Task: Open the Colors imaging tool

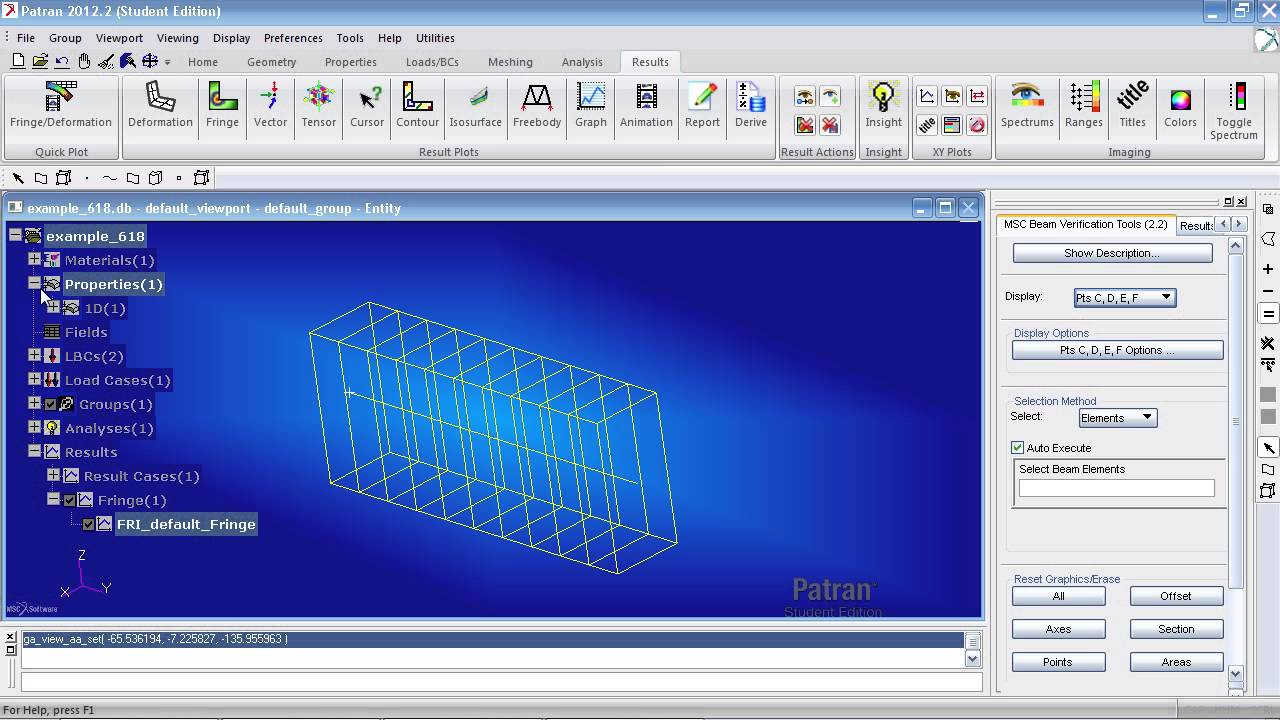Action: (x=1180, y=106)
